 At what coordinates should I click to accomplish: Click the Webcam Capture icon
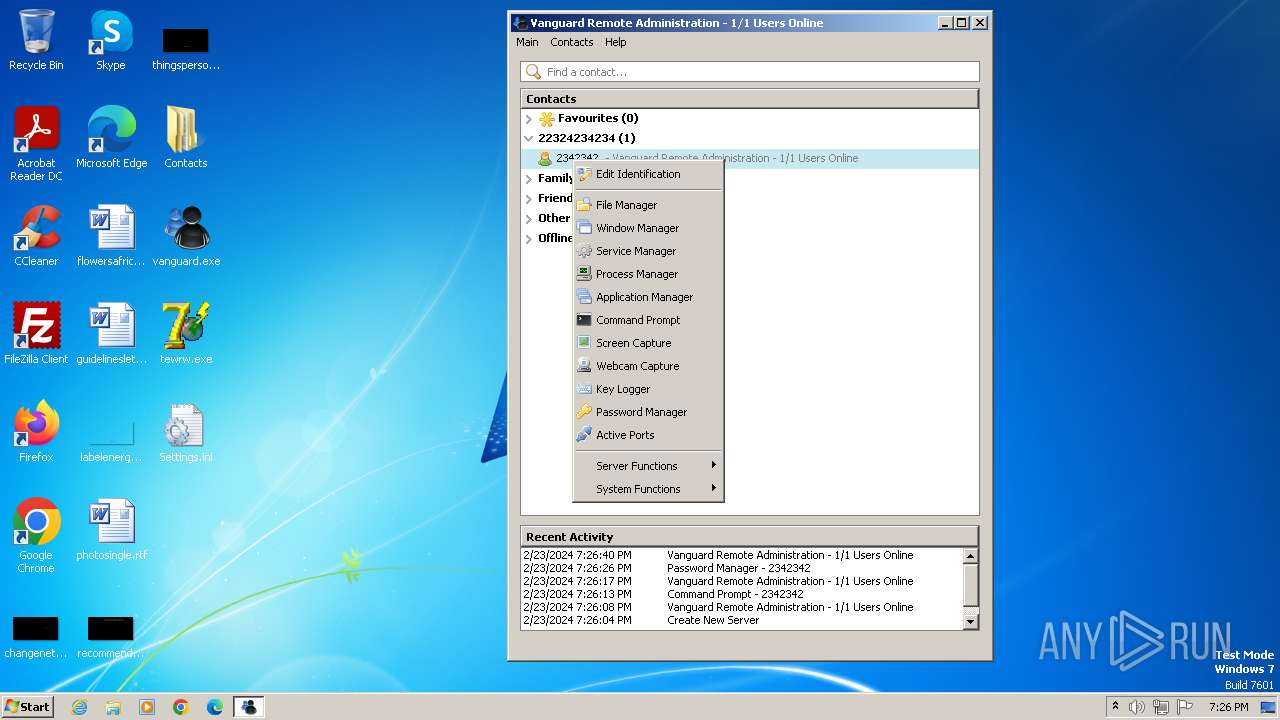584,366
